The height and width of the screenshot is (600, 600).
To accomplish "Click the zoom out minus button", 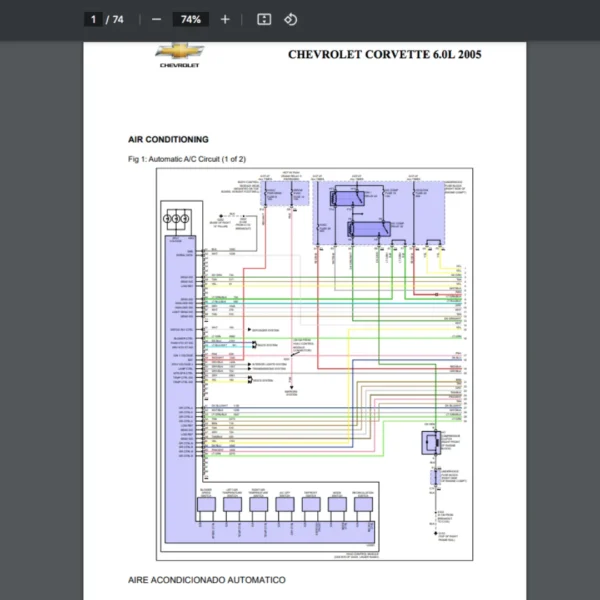I will pos(156,19).
